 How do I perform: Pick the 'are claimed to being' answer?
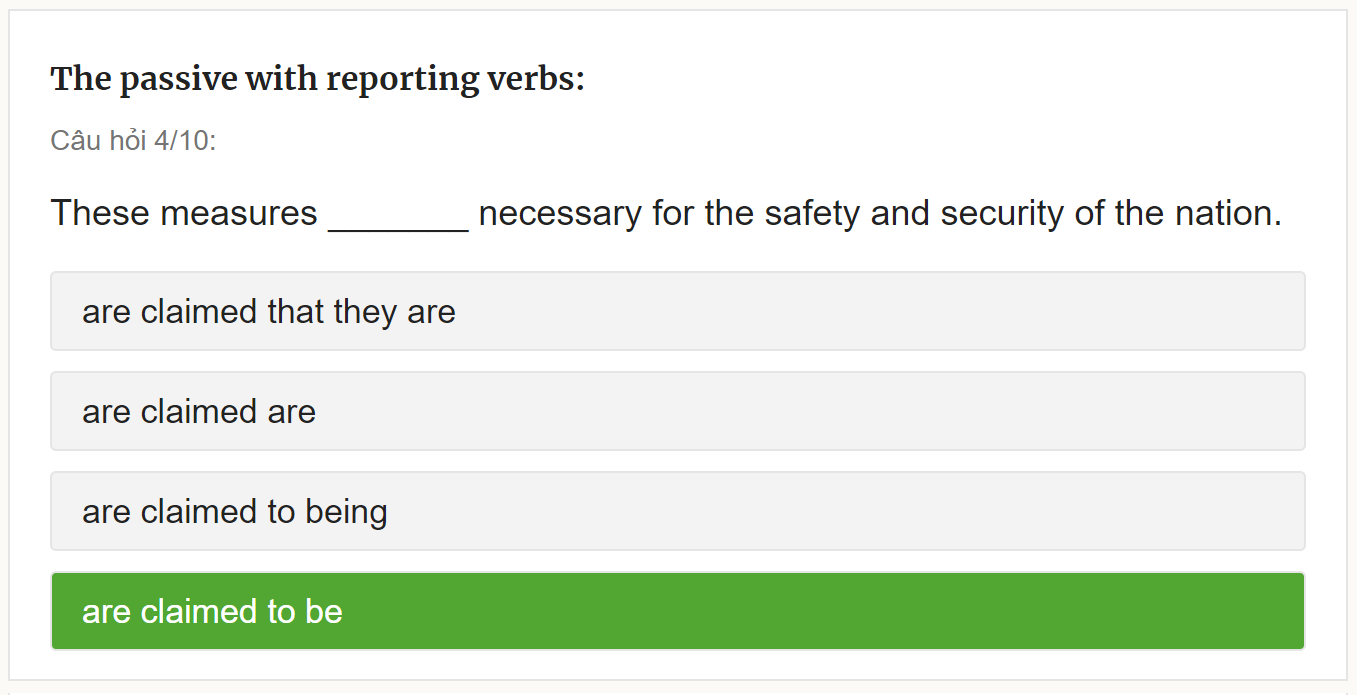click(x=235, y=512)
